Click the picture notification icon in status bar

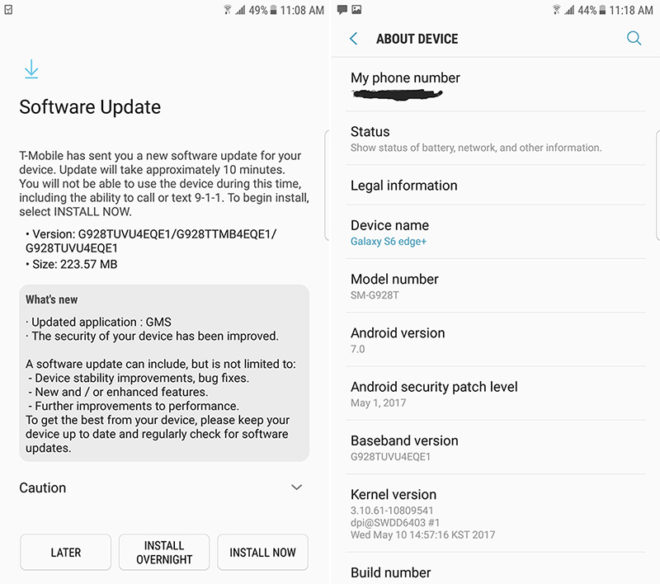357,10
